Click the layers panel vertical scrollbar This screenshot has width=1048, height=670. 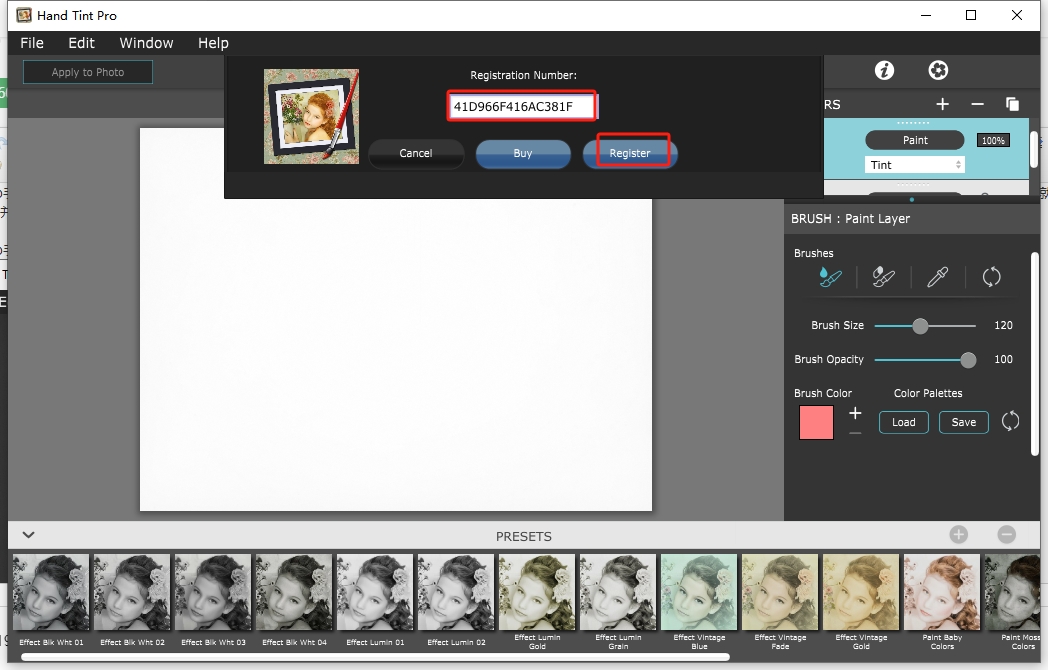[x=1034, y=147]
